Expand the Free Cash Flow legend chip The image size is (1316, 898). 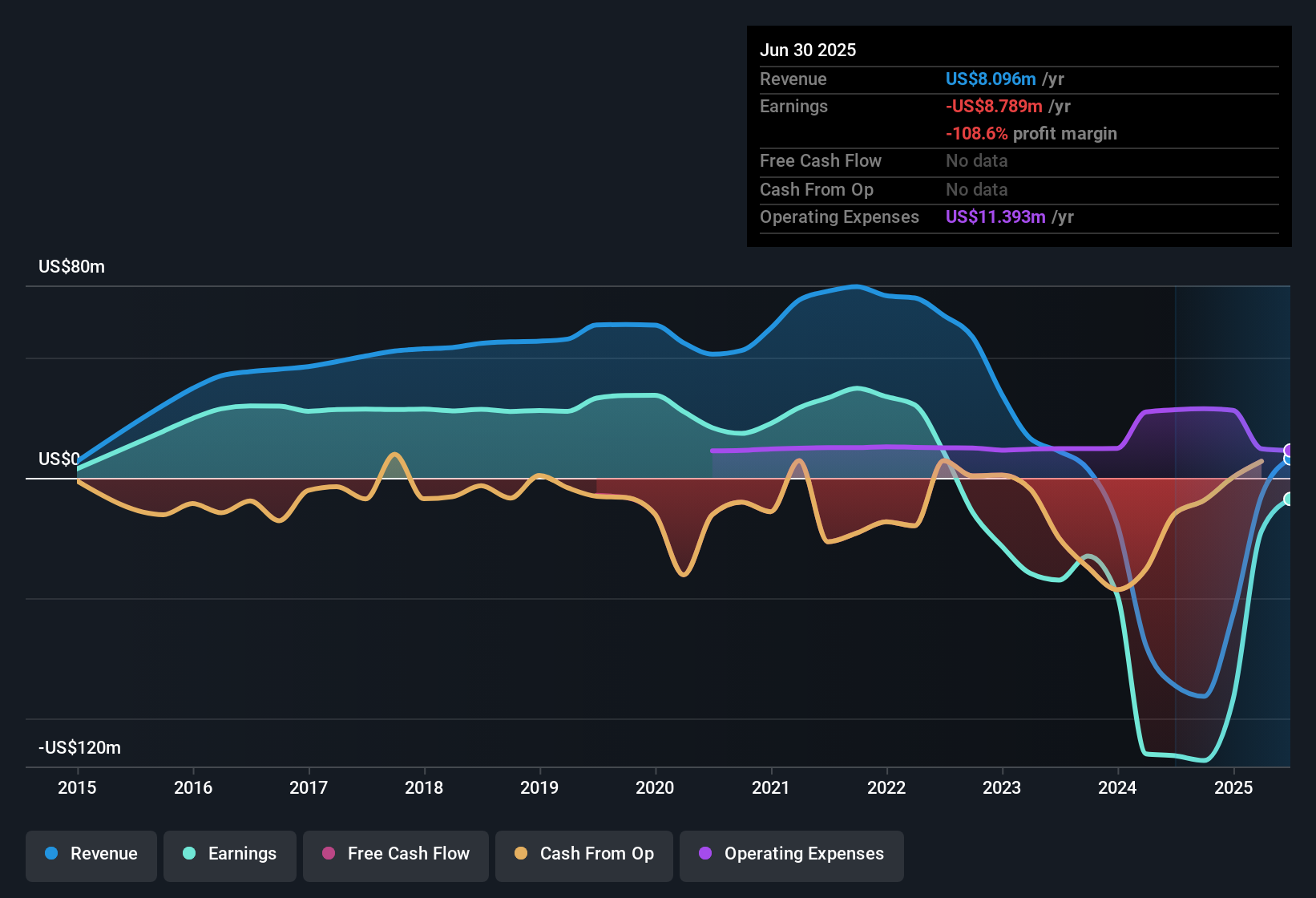click(395, 854)
